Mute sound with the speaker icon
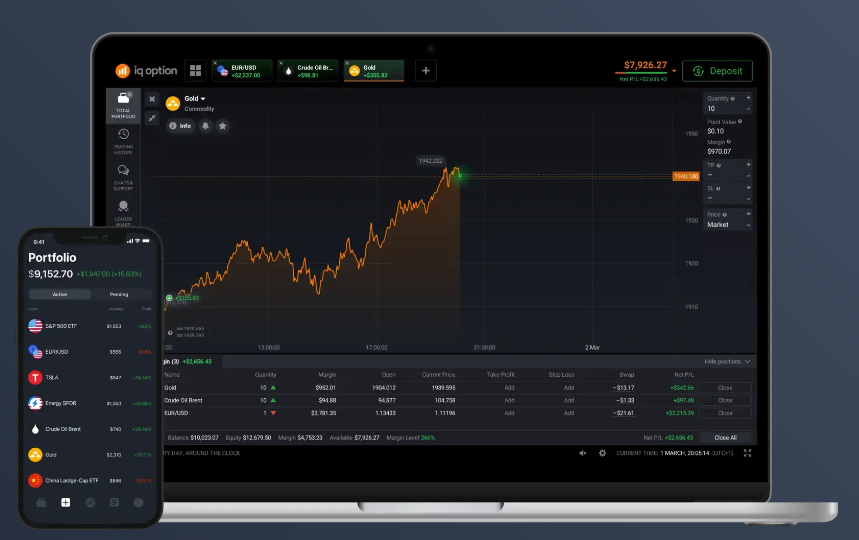 point(583,453)
